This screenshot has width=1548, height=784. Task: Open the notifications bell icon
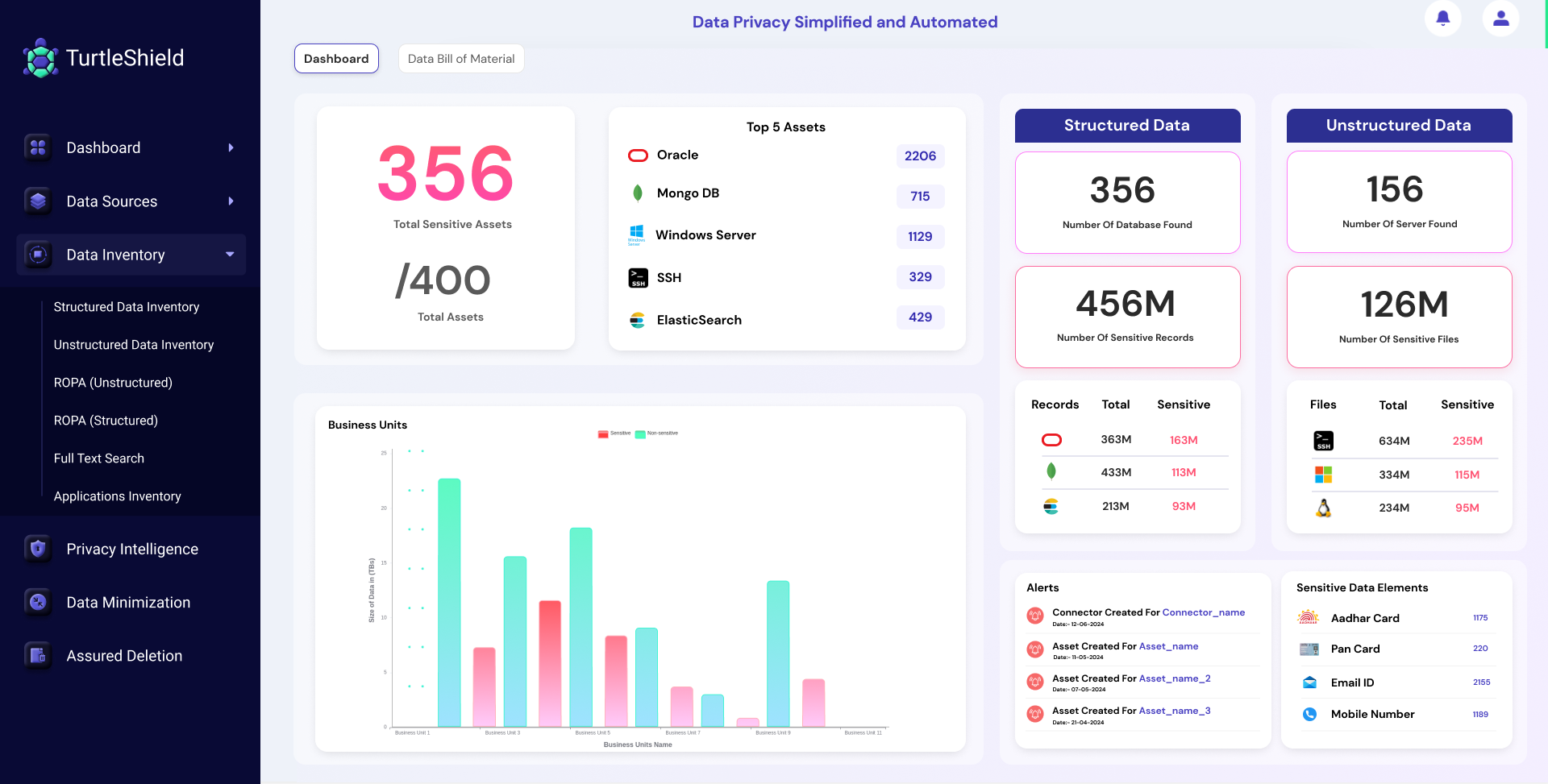[1442, 18]
